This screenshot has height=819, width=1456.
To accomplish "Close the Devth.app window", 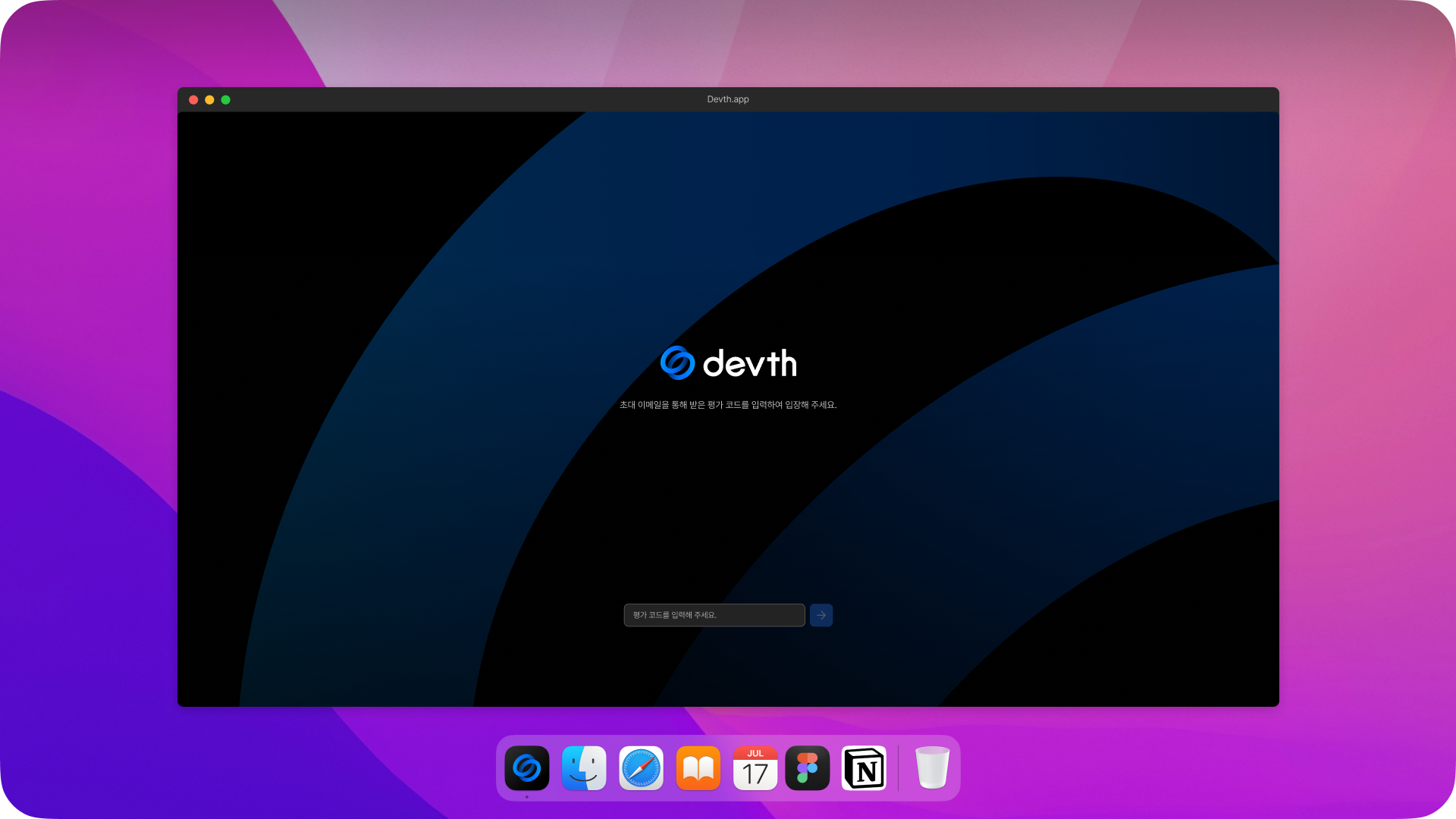I will (x=193, y=99).
